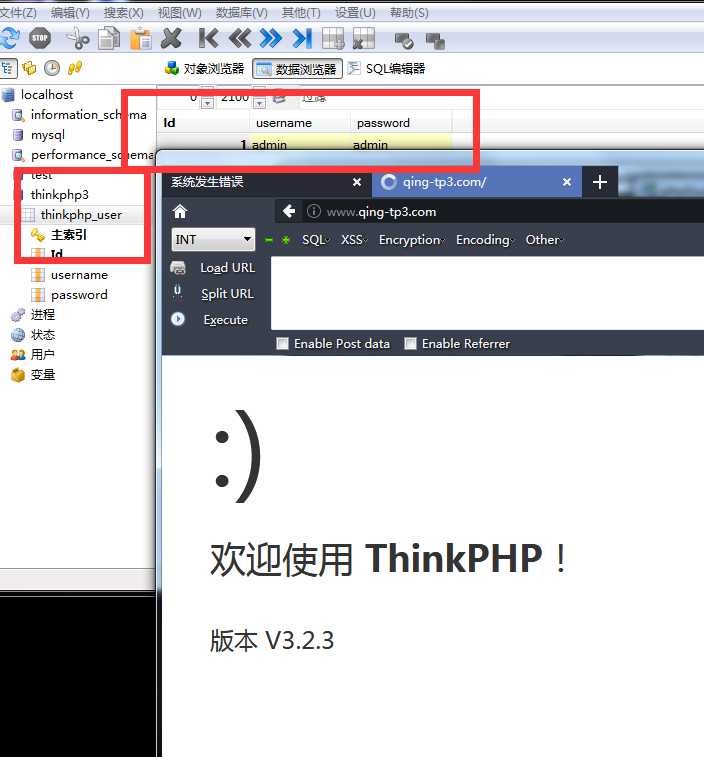Viewport: 704px width, 757px height.
Task: Select password column in tree
Action: (x=79, y=294)
